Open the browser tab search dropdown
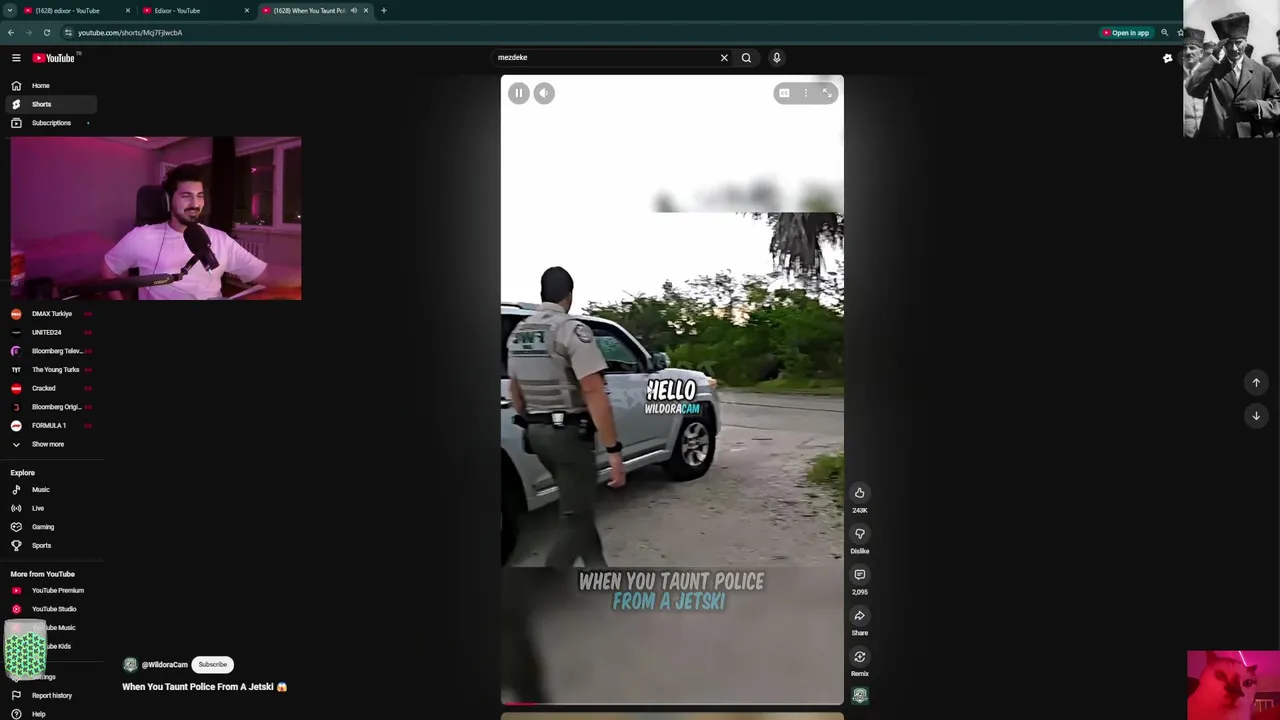The image size is (1280, 720). point(9,11)
